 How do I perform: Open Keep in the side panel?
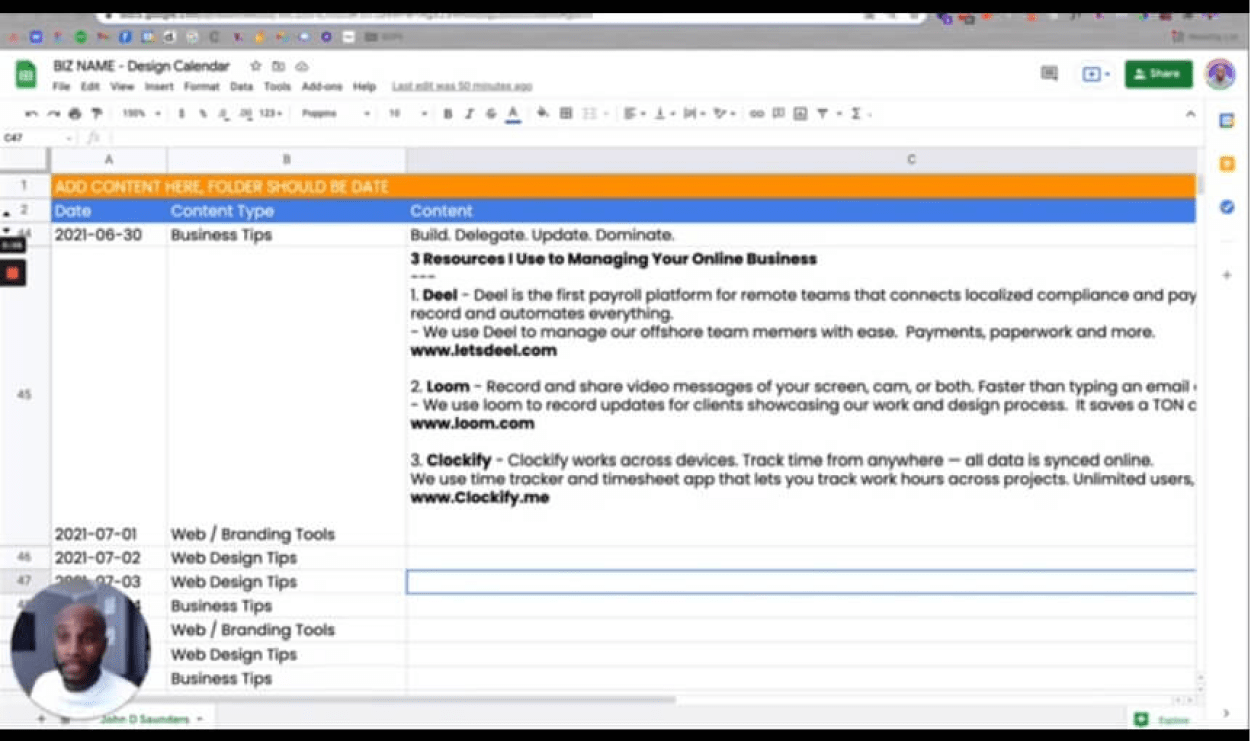tap(1226, 163)
